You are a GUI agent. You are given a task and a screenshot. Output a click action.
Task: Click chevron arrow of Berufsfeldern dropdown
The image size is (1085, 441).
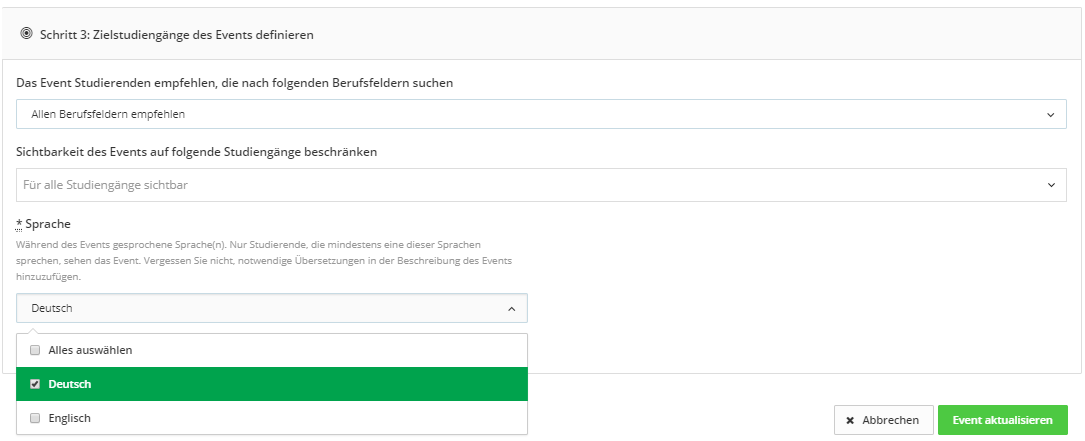pyautogui.click(x=1050, y=115)
